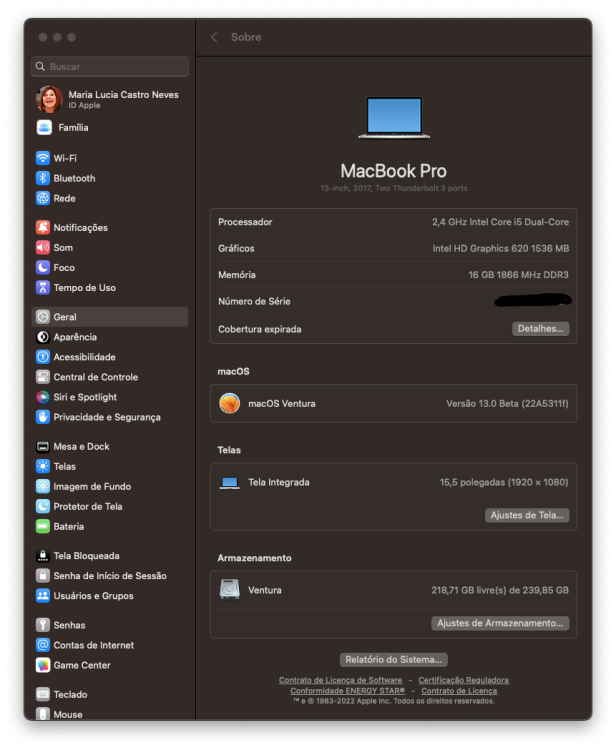The height and width of the screenshot is (750, 616).
Task: Click the 'Cobertura expirada' label
Action: [260, 329]
